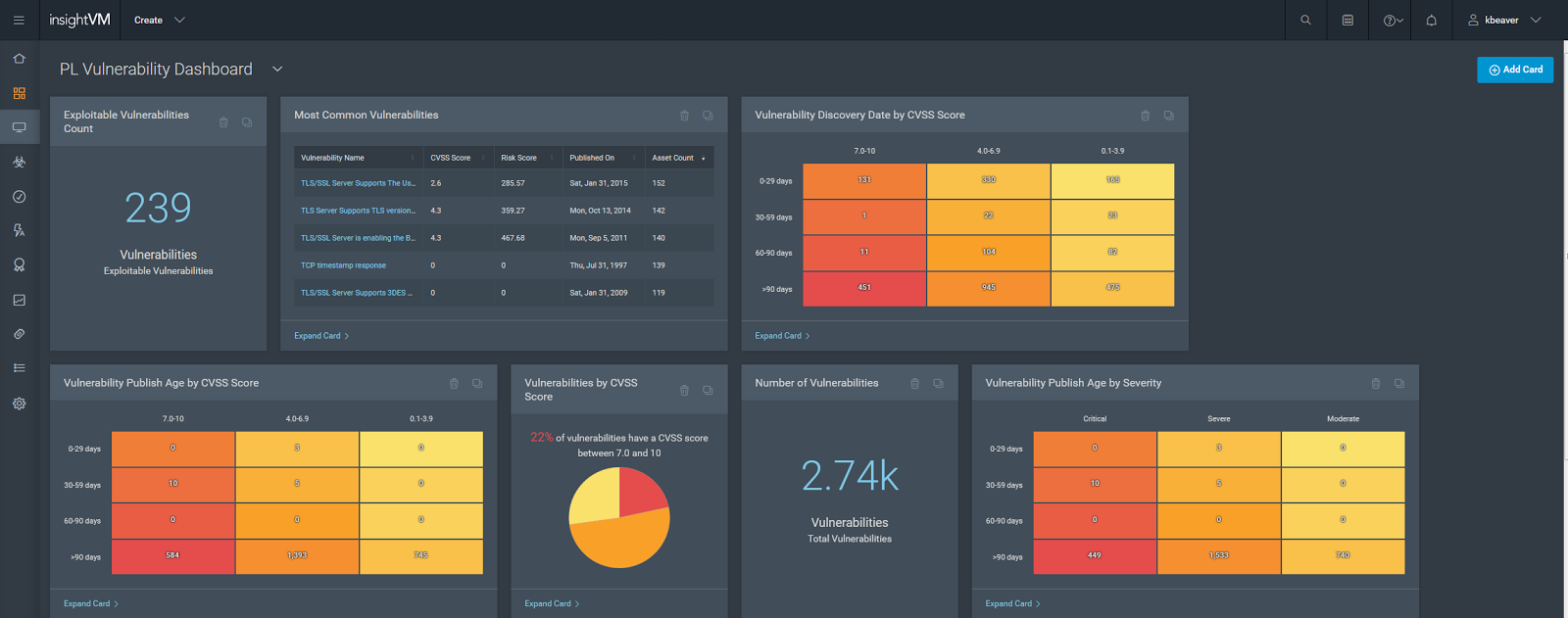The image size is (1568, 618).
Task: Open TCP timestamp response vulnerability
Action: [x=343, y=265]
